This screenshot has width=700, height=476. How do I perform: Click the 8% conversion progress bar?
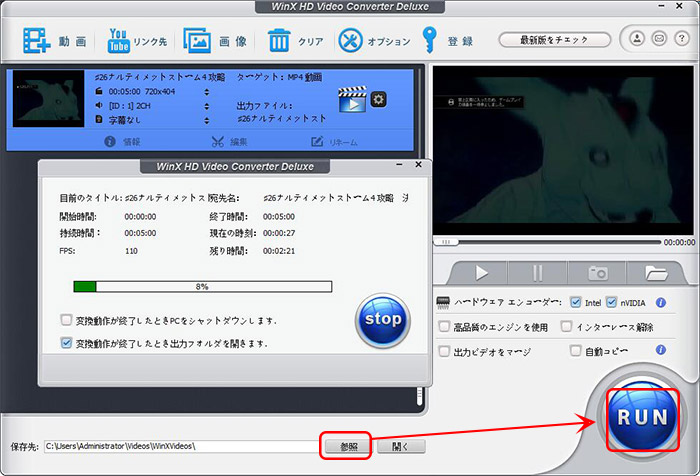203,286
